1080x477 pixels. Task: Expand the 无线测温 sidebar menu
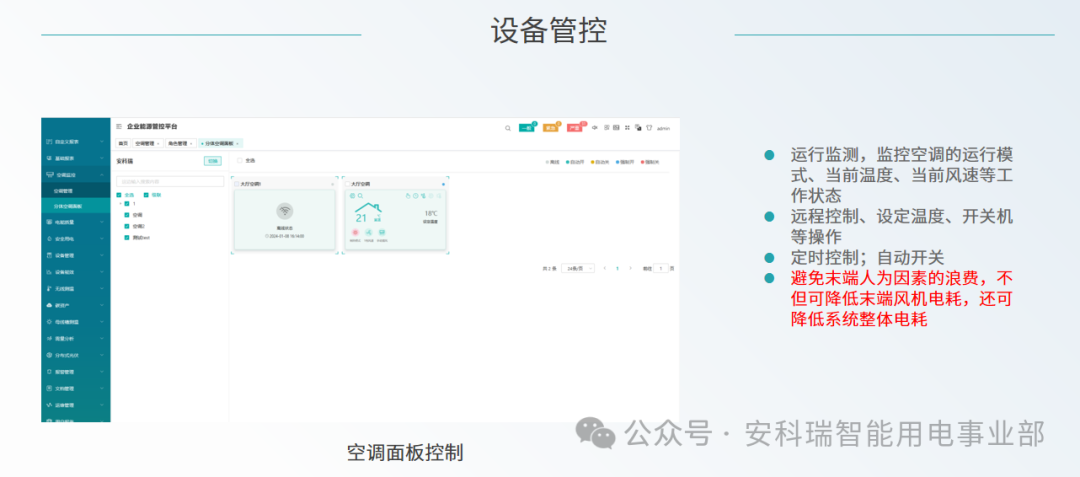point(76,288)
